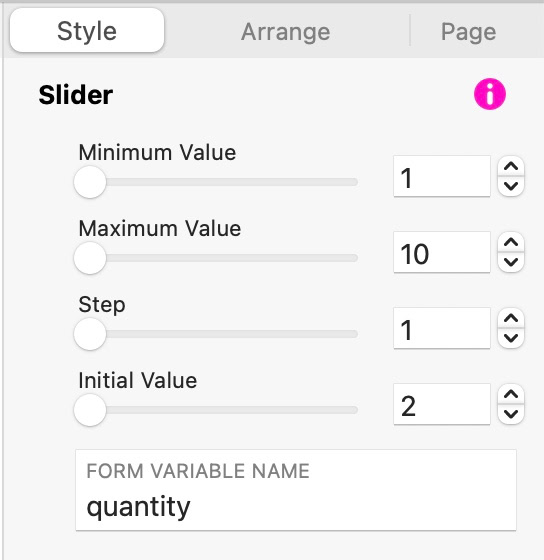Click the Form Variable Name field

296,490
